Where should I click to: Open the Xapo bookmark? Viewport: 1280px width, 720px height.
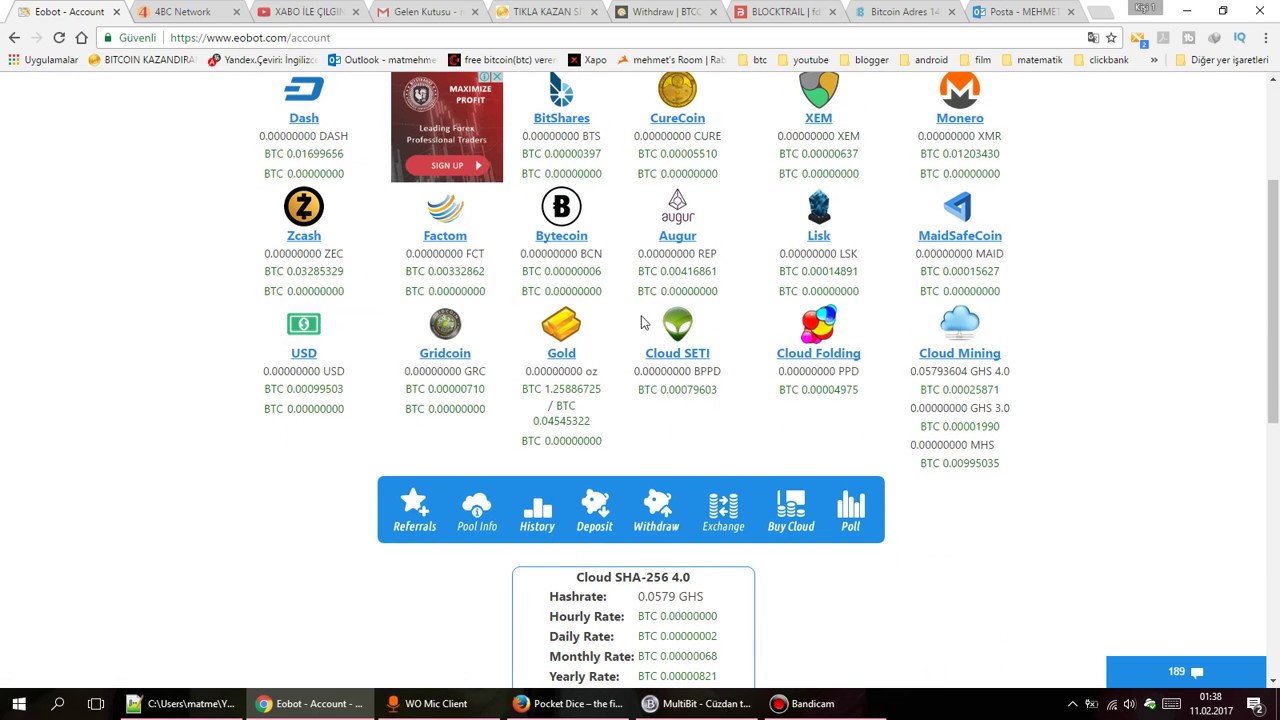tap(587, 60)
